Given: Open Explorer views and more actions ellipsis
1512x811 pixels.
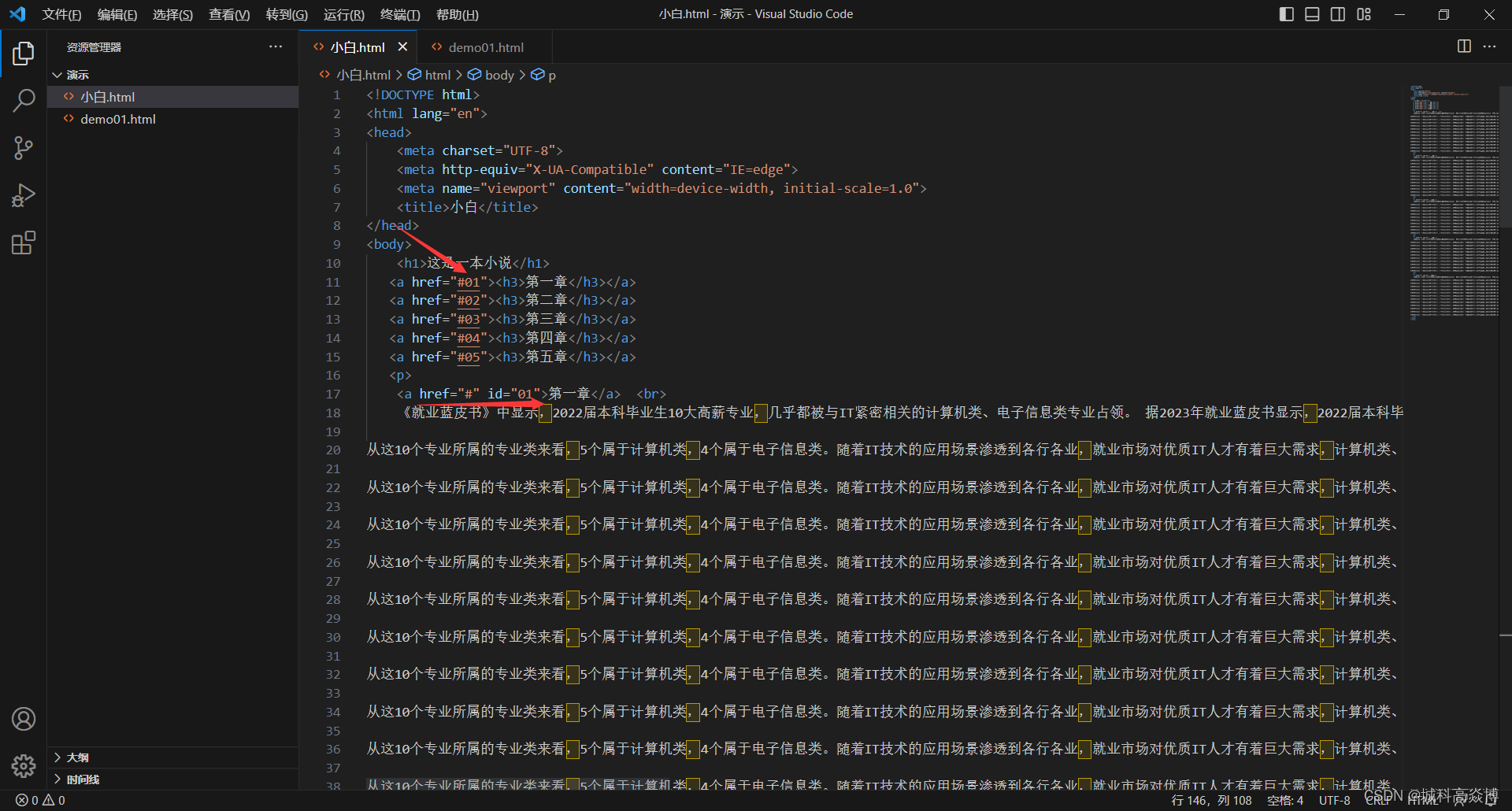Looking at the screenshot, I should coord(276,46).
